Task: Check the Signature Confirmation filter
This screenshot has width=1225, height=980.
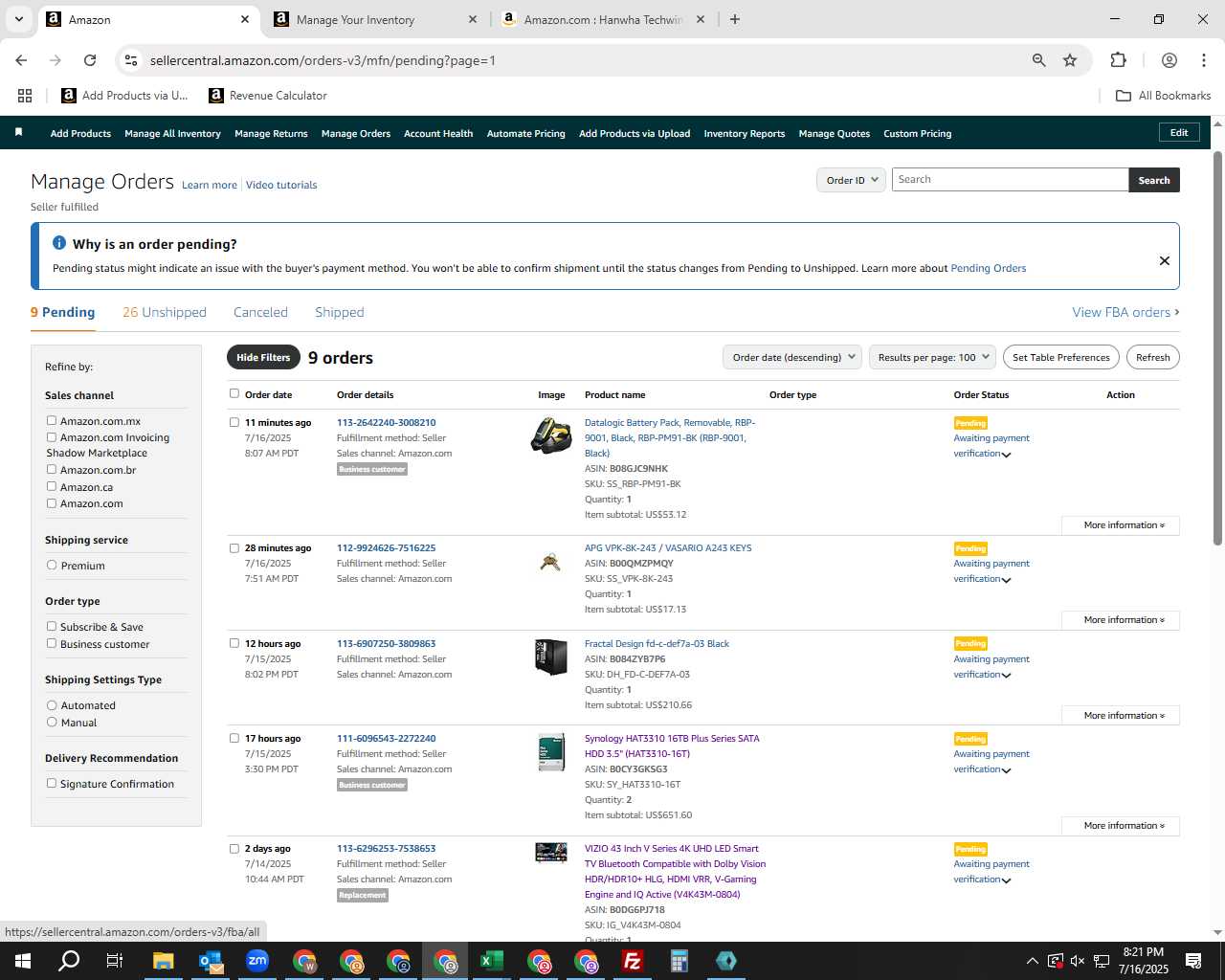Action: pos(52,783)
